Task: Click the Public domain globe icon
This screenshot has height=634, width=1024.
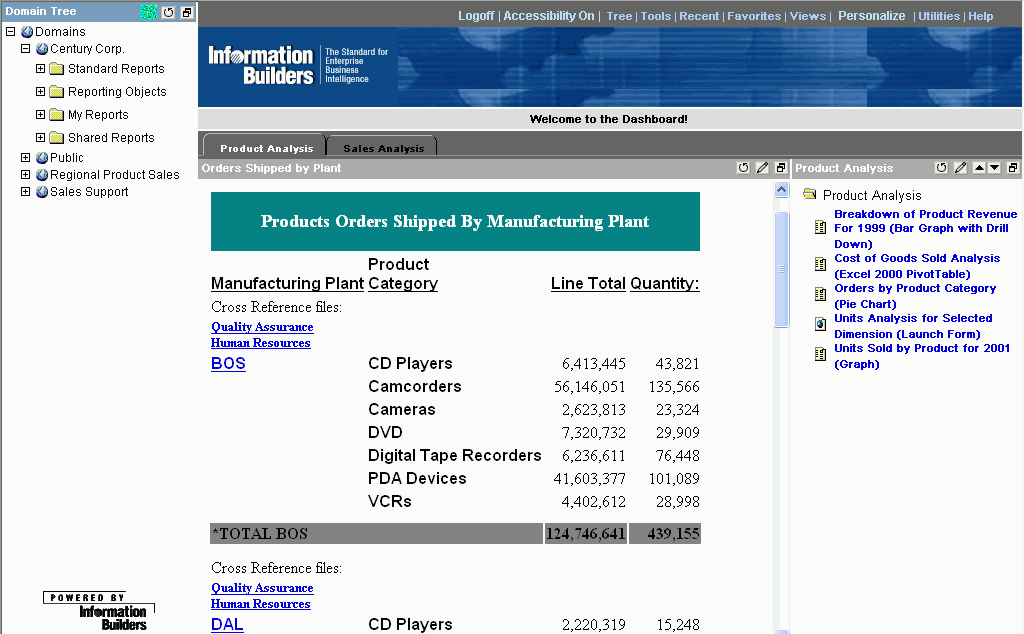Action: point(42,157)
